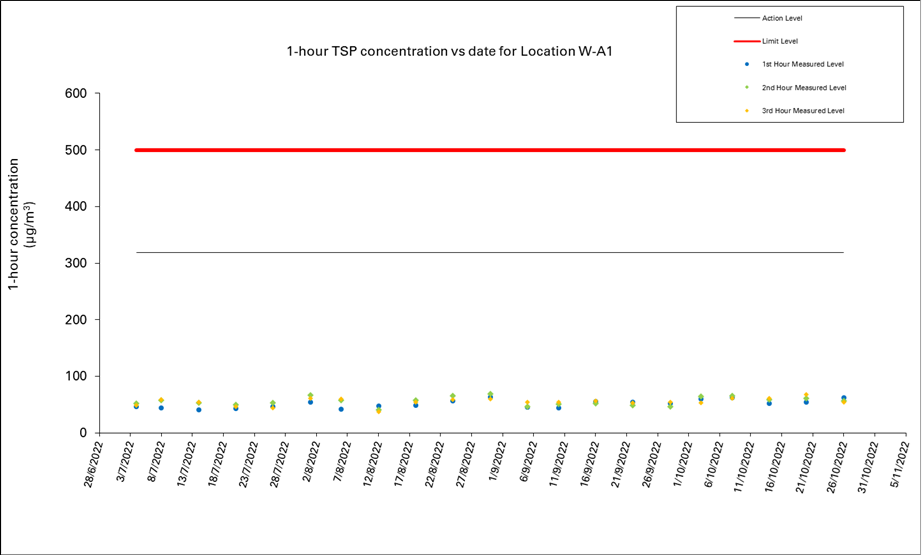
Task: Click the 500 y-axis label
Action: click(75, 150)
